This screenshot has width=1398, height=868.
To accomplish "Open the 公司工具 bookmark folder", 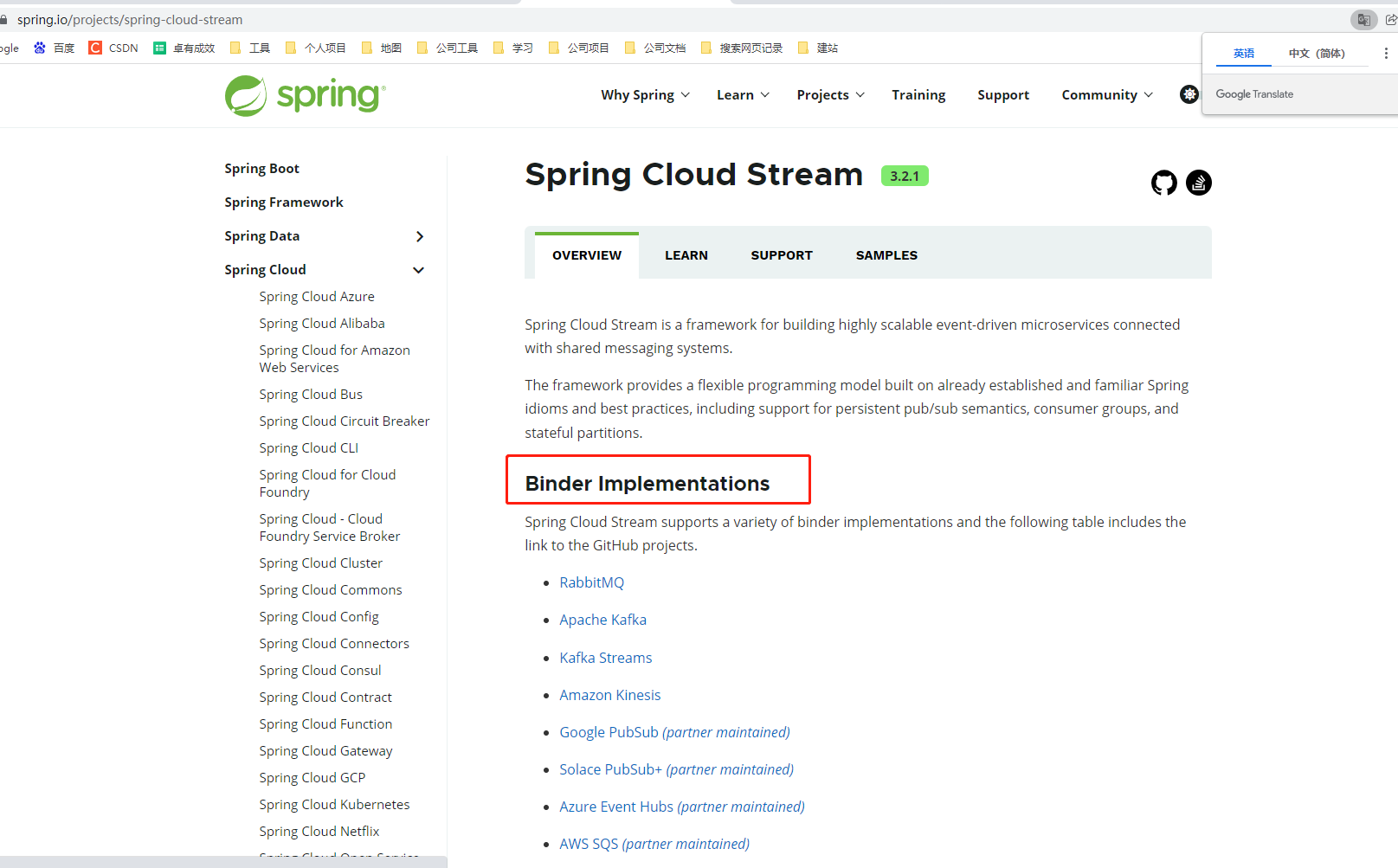I will (x=448, y=48).
